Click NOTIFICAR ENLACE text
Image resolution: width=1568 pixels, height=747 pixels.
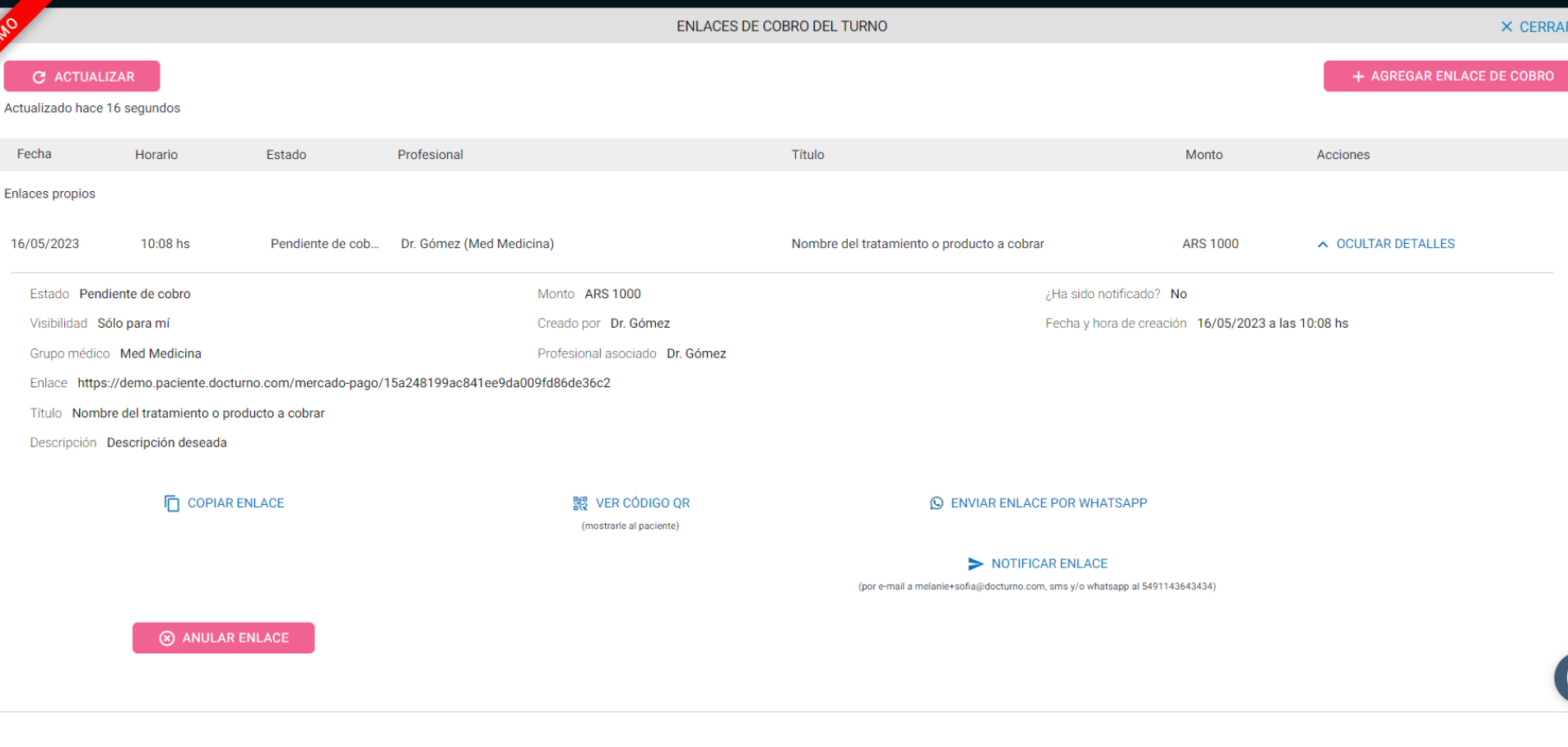pos(1049,564)
